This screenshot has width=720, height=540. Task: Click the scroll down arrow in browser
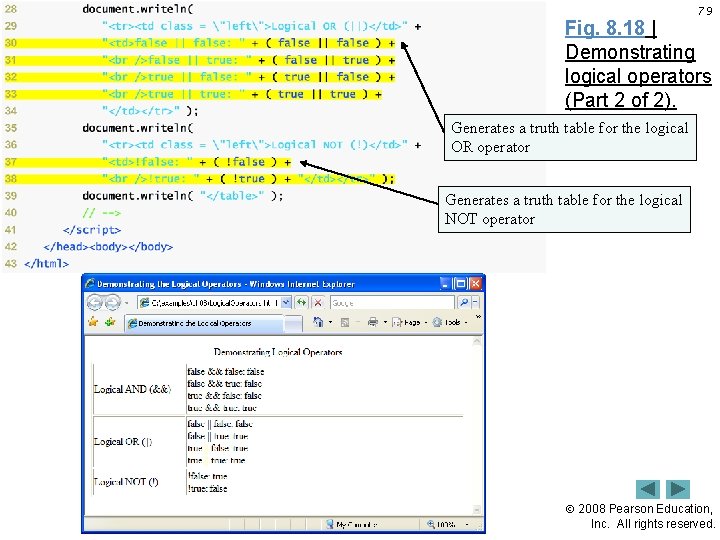[477, 509]
